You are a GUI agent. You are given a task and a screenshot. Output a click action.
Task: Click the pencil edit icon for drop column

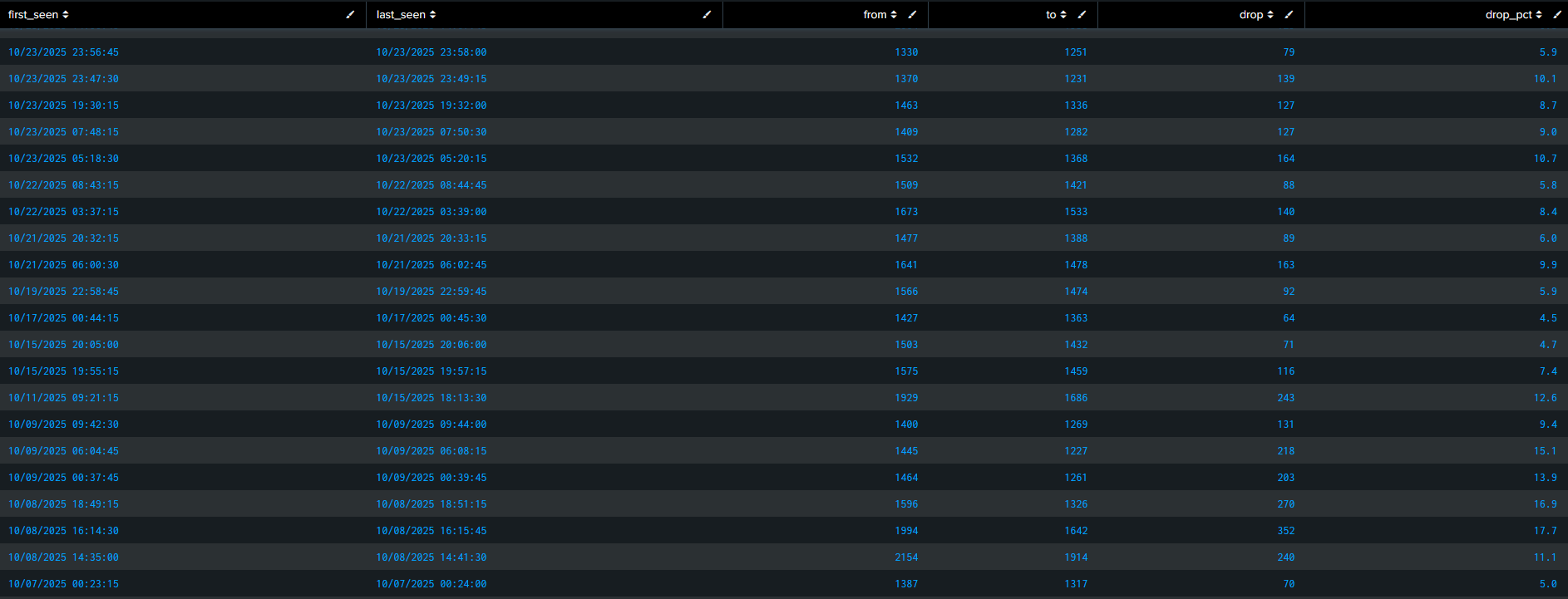tap(1289, 15)
